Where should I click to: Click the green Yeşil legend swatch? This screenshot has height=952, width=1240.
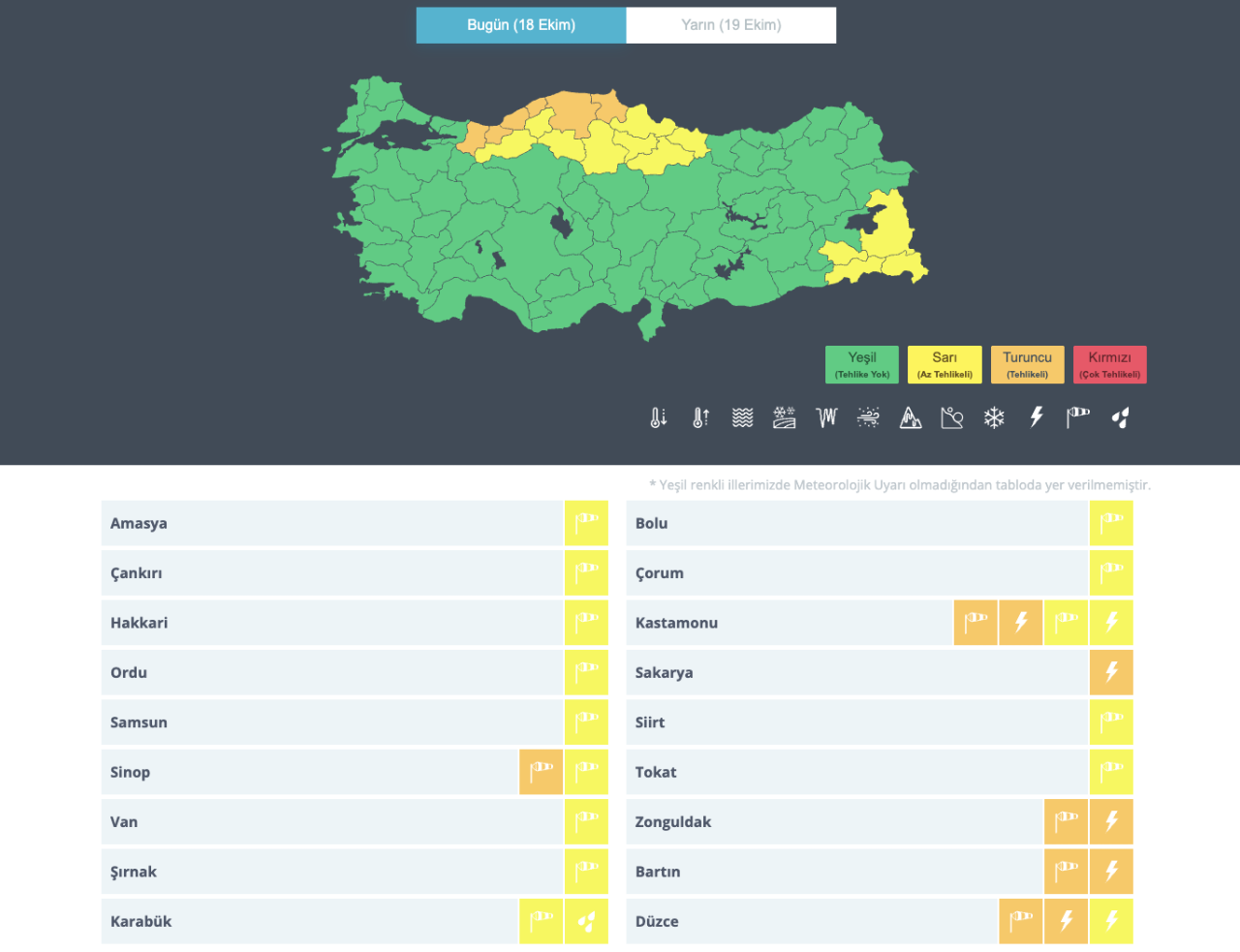(x=862, y=365)
